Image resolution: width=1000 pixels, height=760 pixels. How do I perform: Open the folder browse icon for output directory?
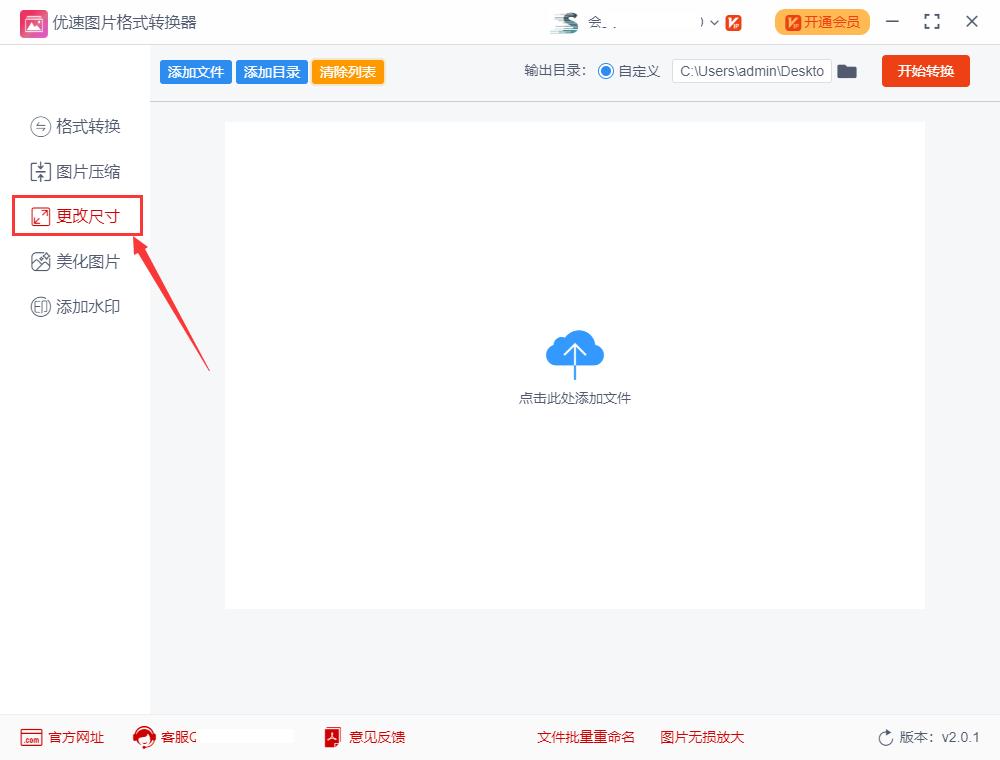847,71
